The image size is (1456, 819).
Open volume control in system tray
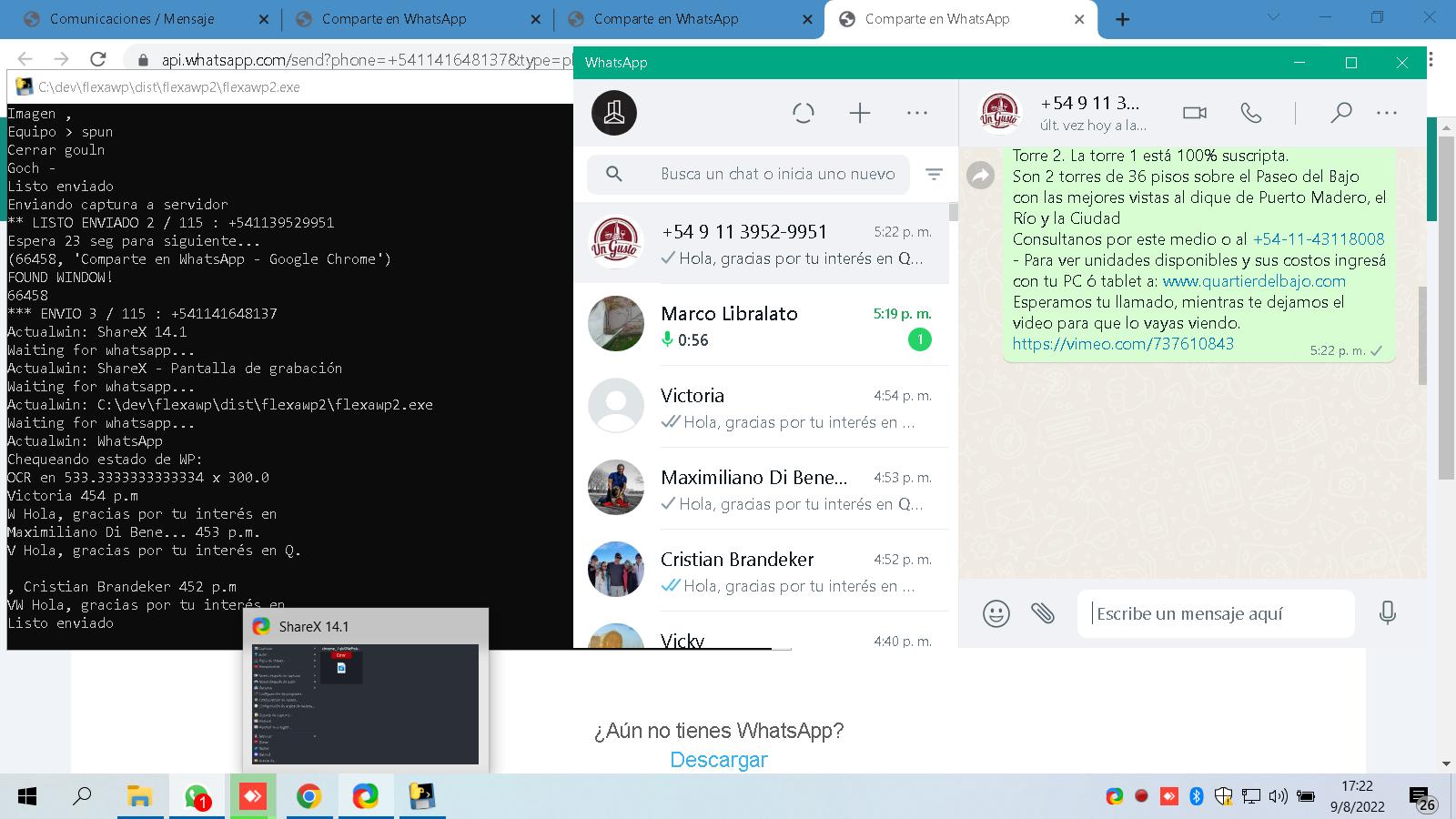click(x=1279, y=796)
